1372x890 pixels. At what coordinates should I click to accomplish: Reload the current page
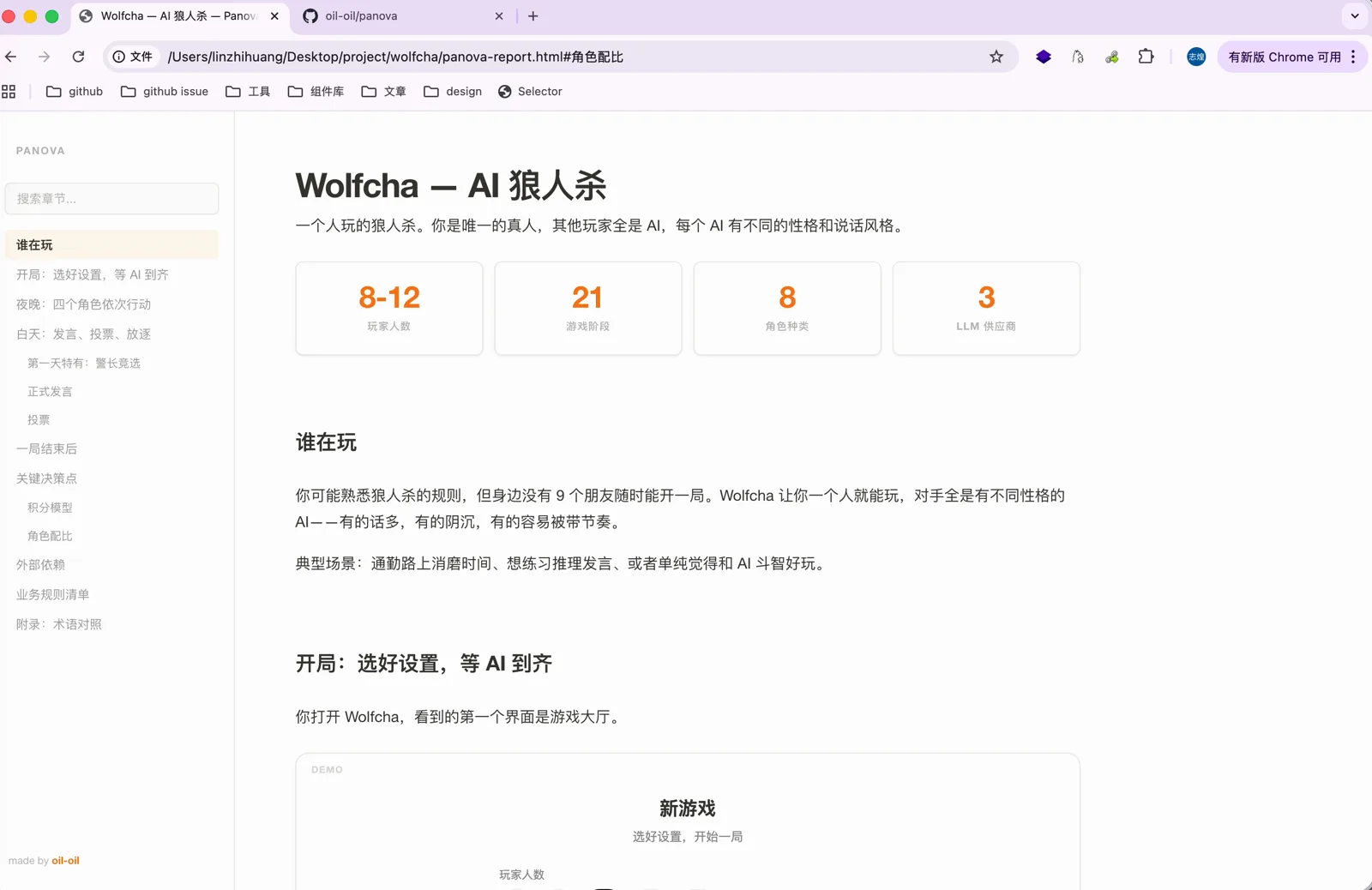click(x=78, y=57)
